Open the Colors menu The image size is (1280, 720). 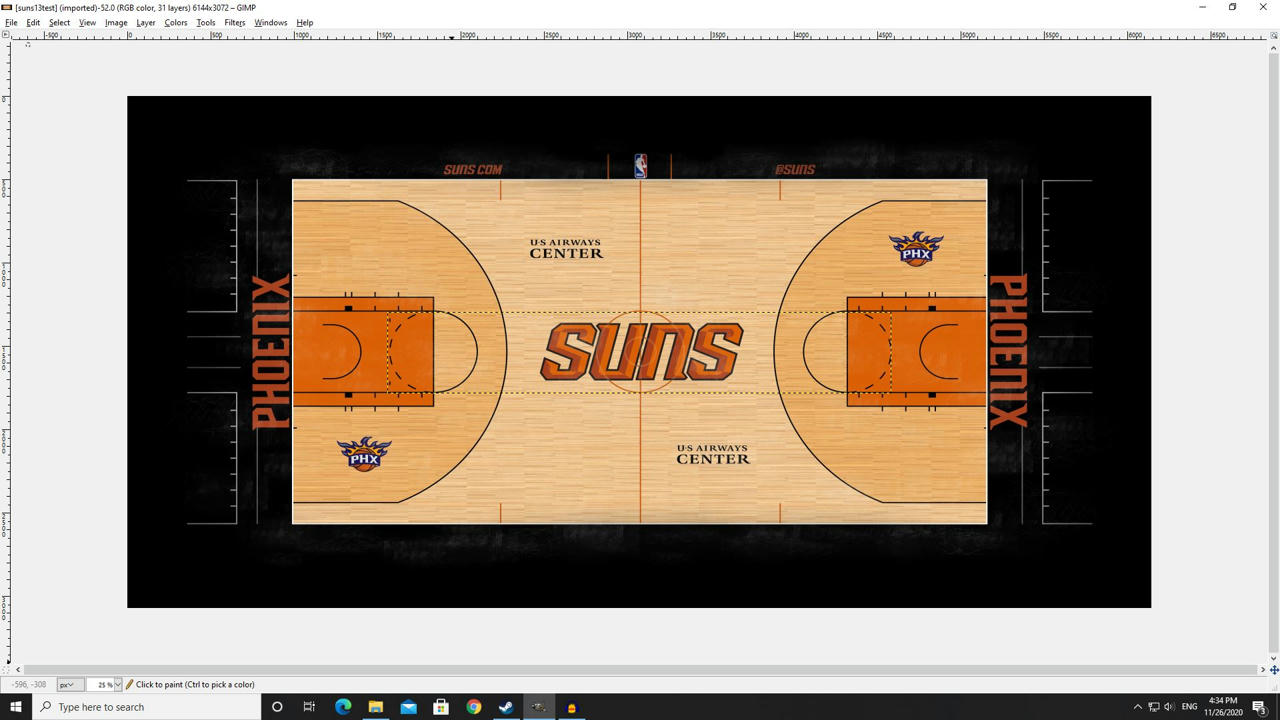(x=176, y=22)
